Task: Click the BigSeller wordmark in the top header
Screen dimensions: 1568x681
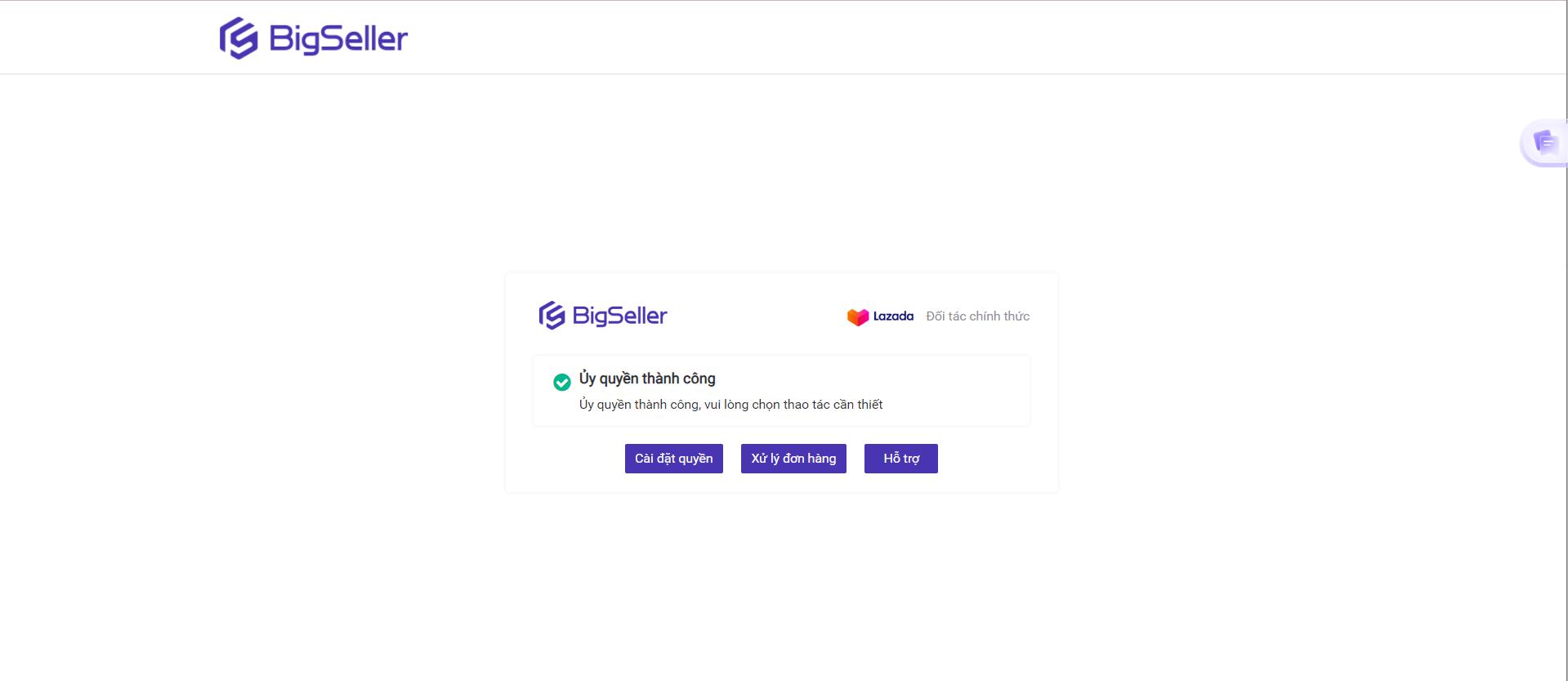Action: [338, 39]
